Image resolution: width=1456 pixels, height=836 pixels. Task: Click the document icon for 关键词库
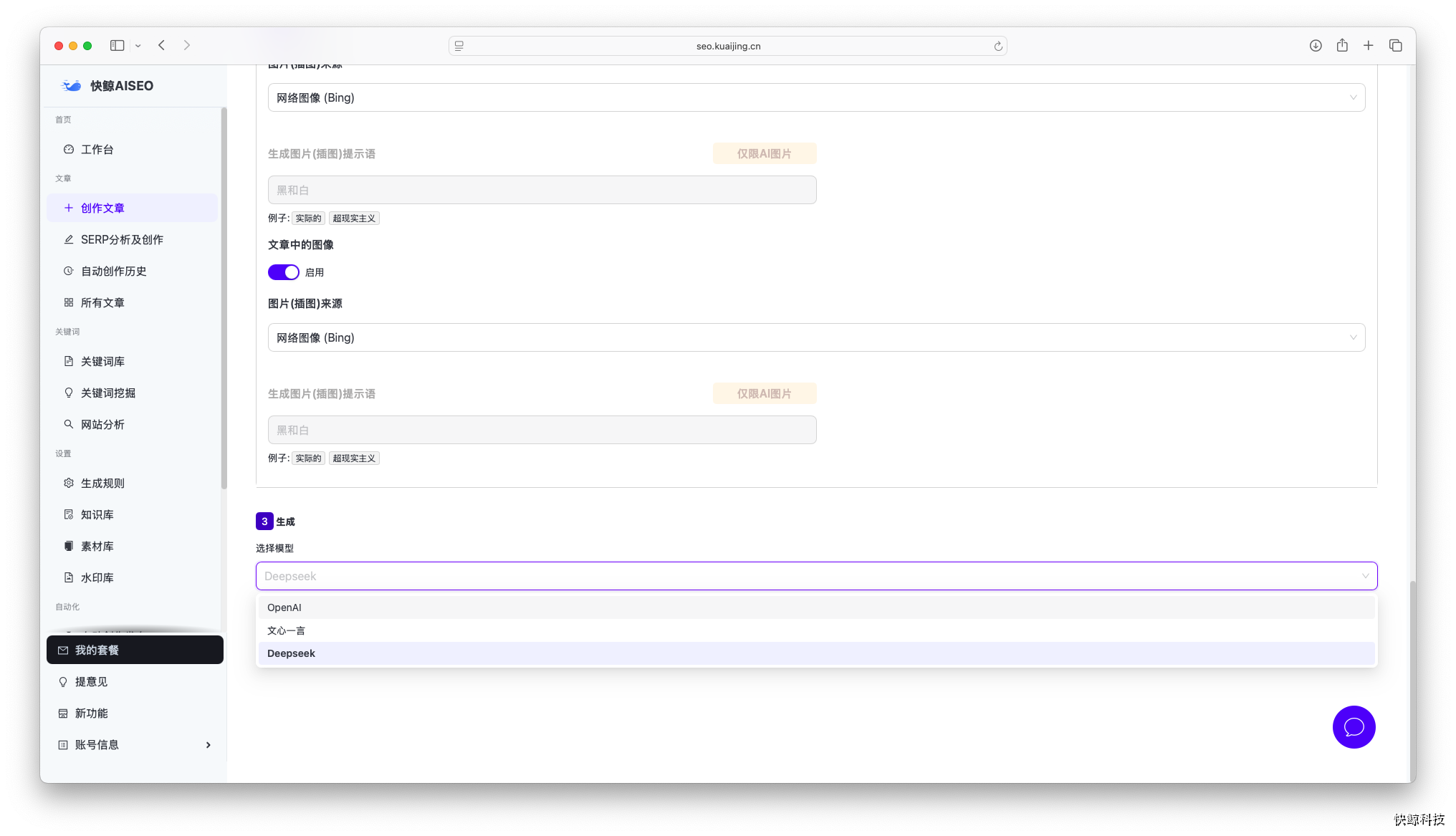pyautogui.click(x=69, y=361)
